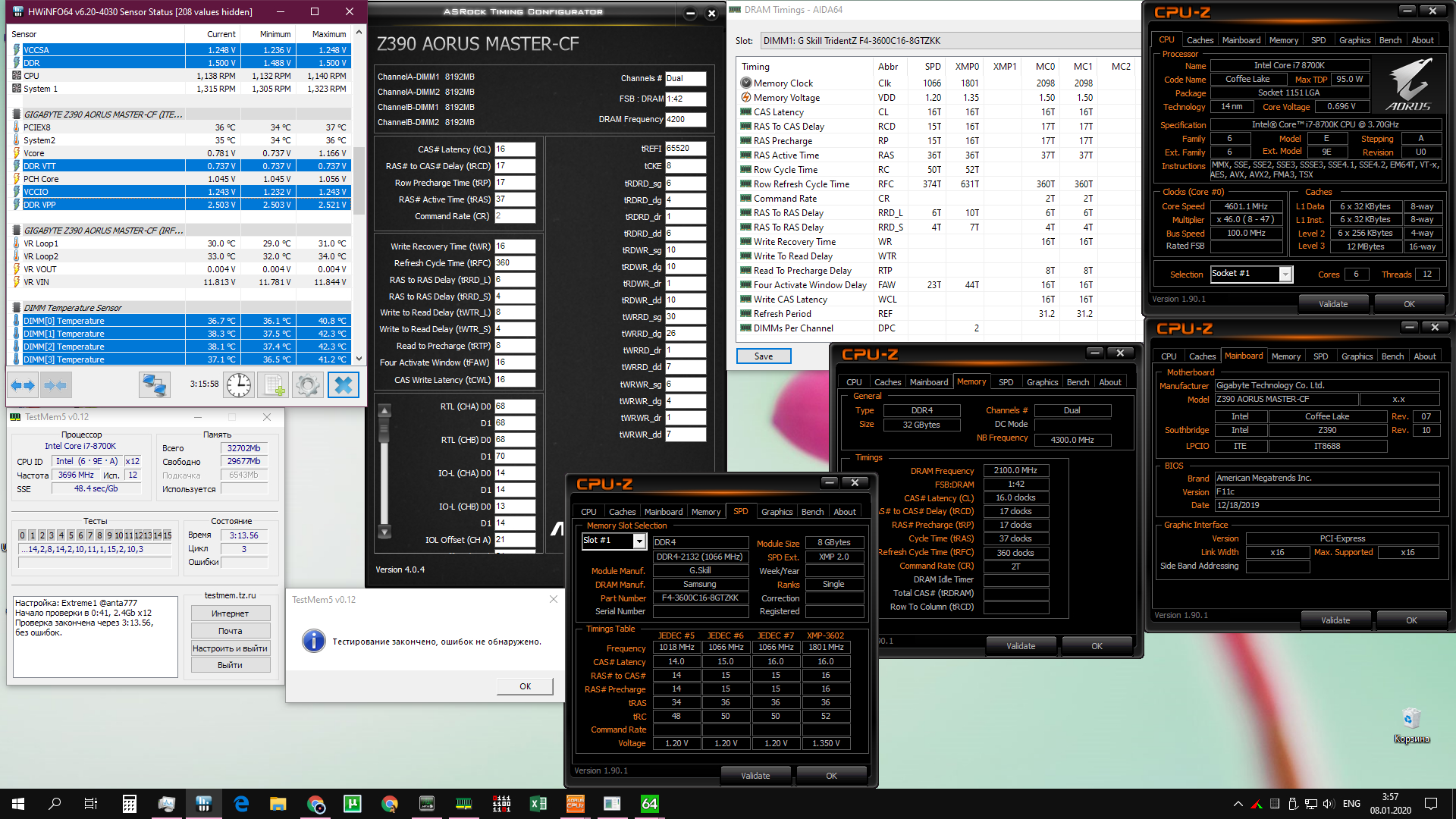Viewport: 1456px width, 819px height.
Task: Toggle test number 0 box in TestMem5
Action: pyautogui.click(x=22, y=535)
